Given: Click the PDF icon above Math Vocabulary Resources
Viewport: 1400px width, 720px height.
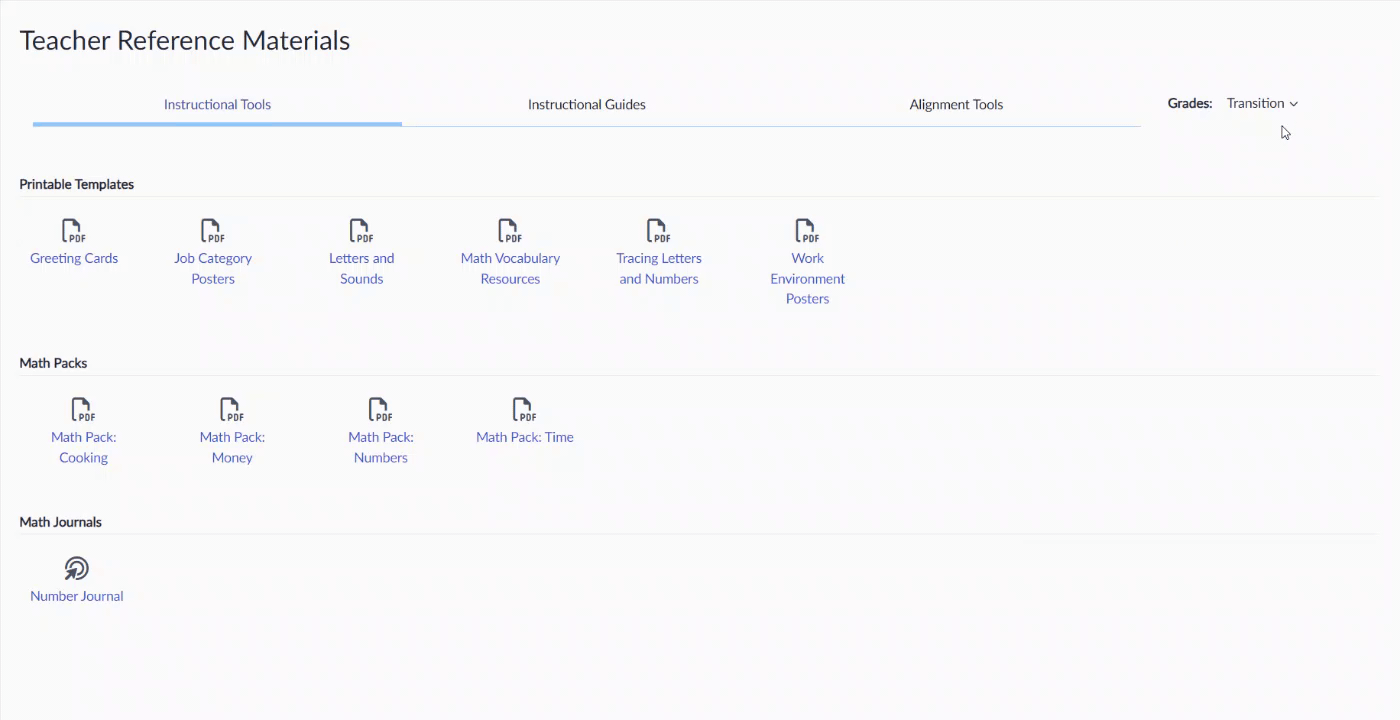Looking at the screenshot, I should point(510,231).
